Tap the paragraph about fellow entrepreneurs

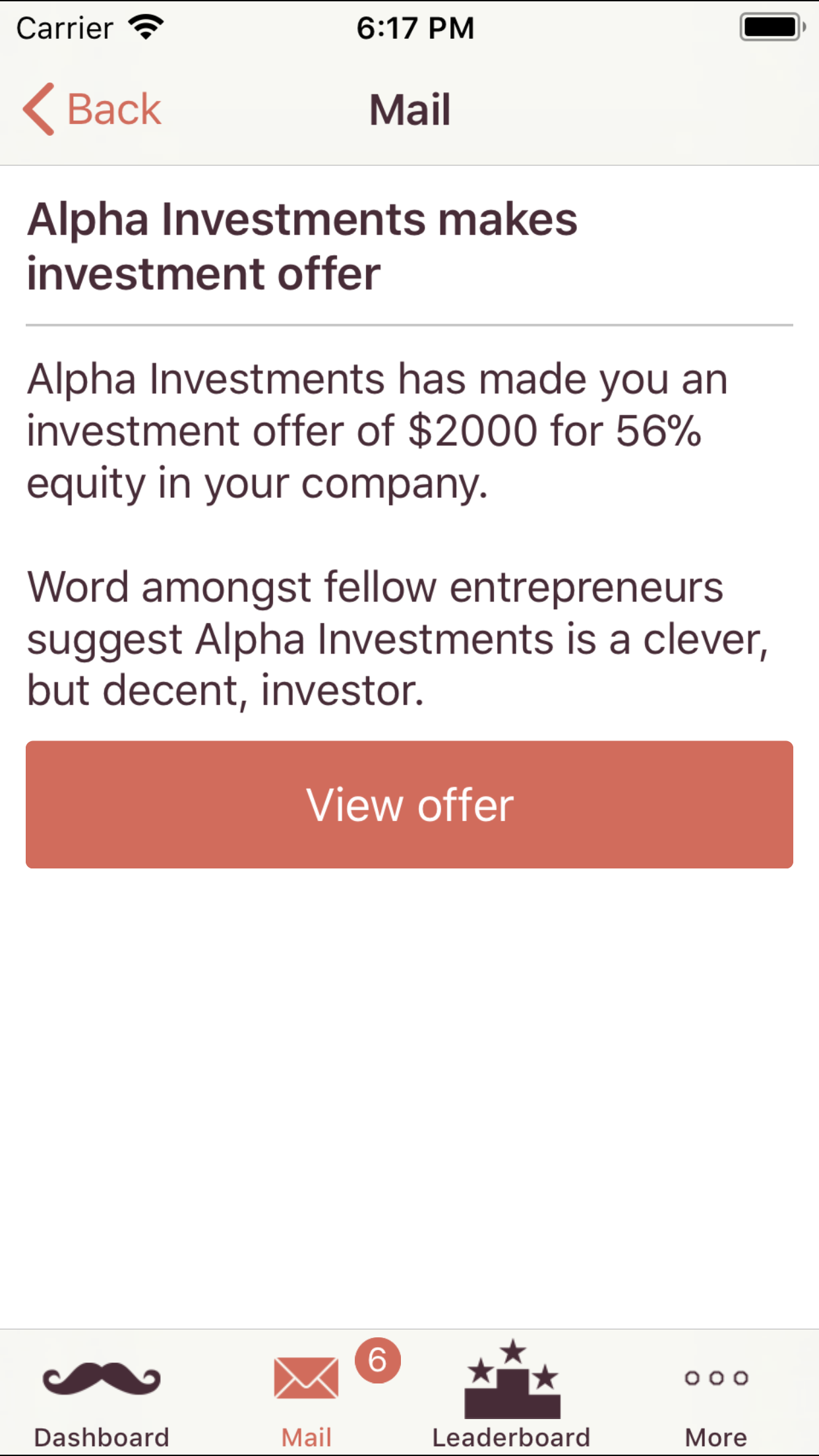(x=397, y=638)
